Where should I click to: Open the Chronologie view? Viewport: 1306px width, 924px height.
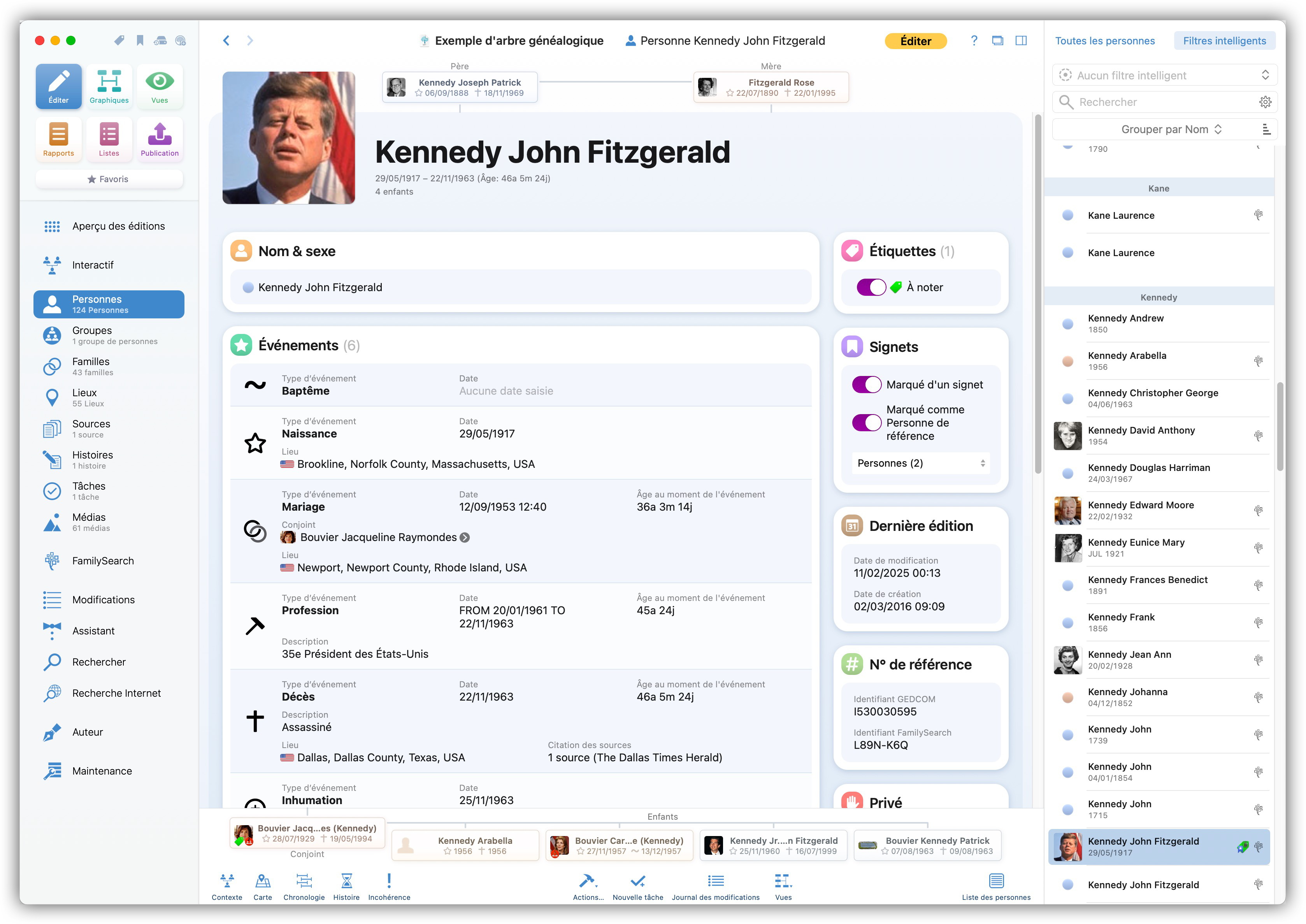pyautogui.click(x=304, y=887)
